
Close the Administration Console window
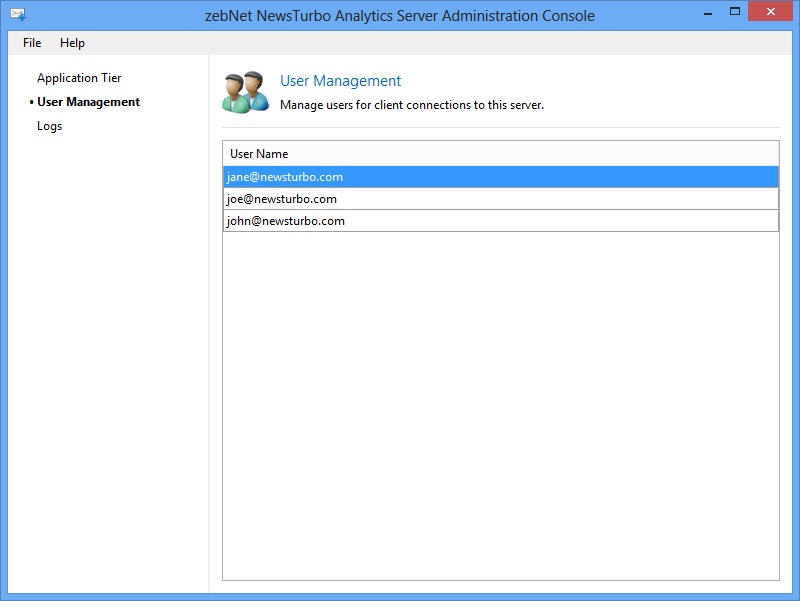coord(770,11)
